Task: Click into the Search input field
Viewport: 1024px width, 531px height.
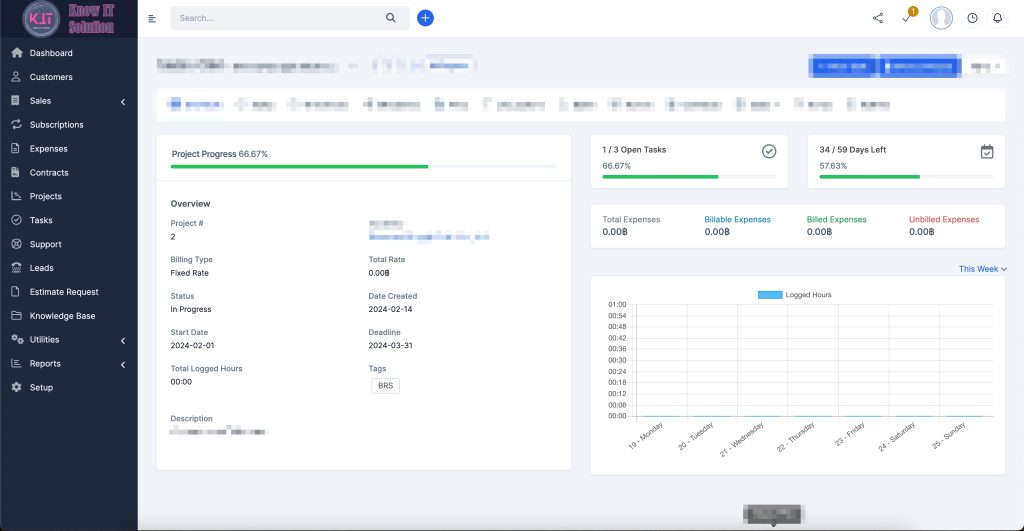Action: click(275, 18)
